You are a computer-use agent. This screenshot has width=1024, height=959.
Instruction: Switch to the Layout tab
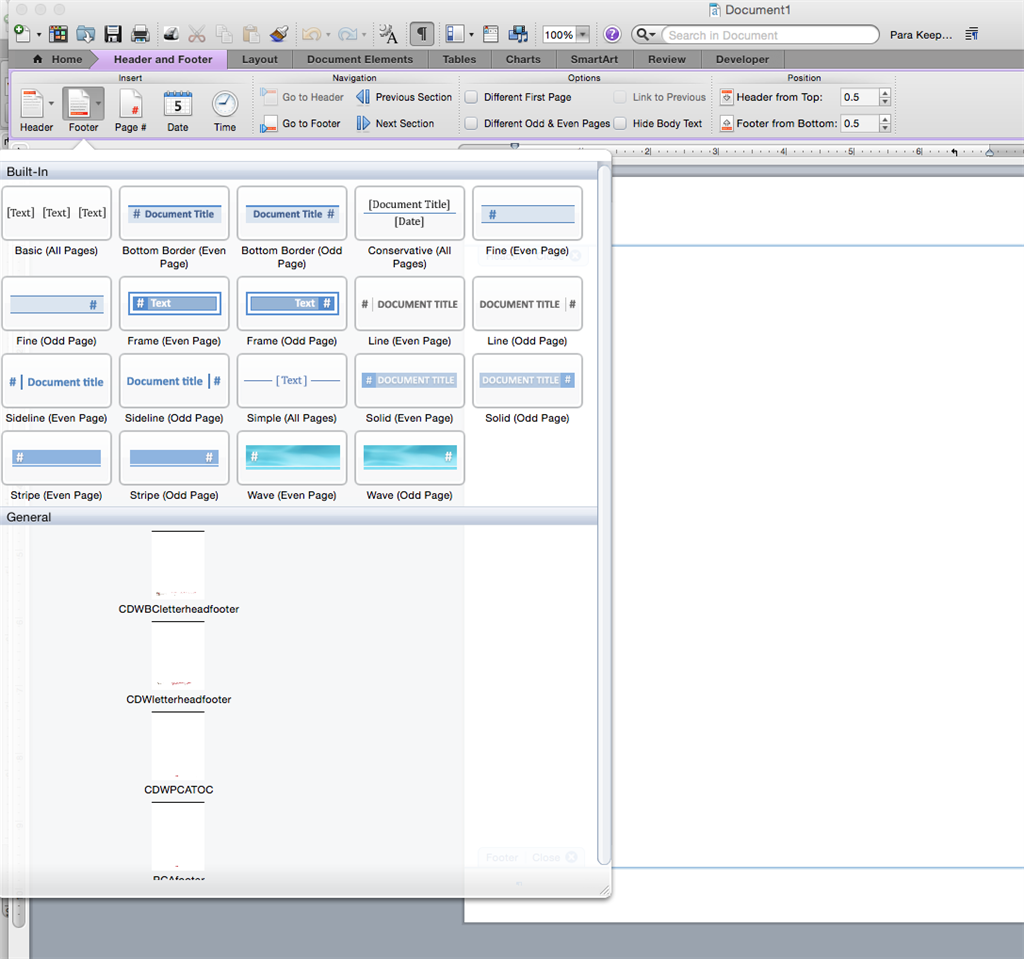[260, 59]
